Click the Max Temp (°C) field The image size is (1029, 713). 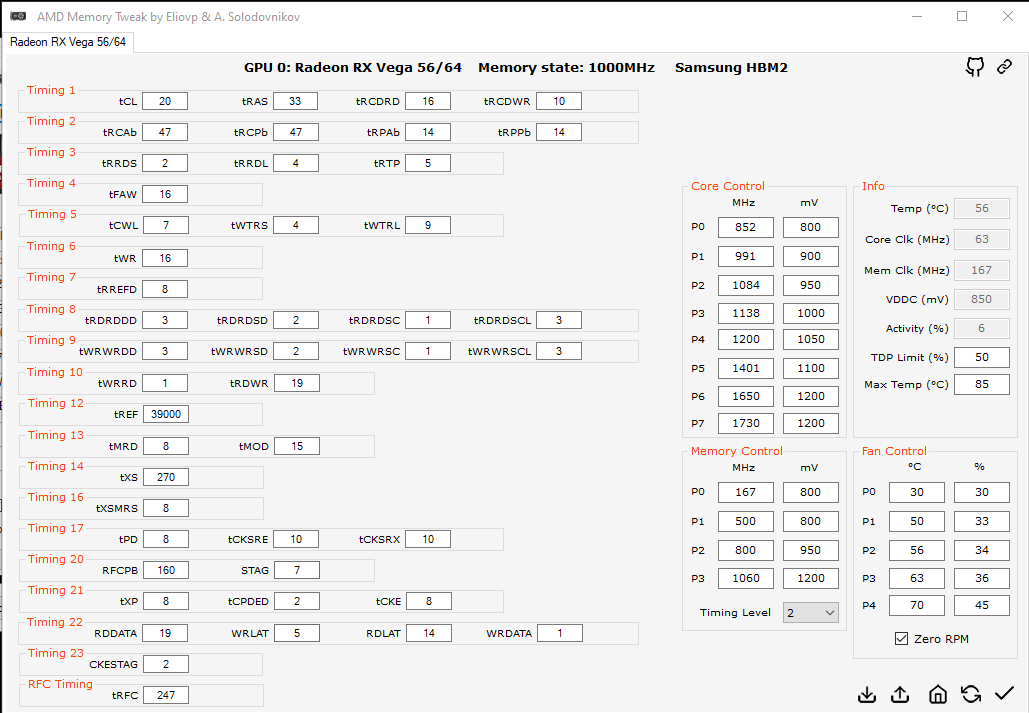click(982, 385)
